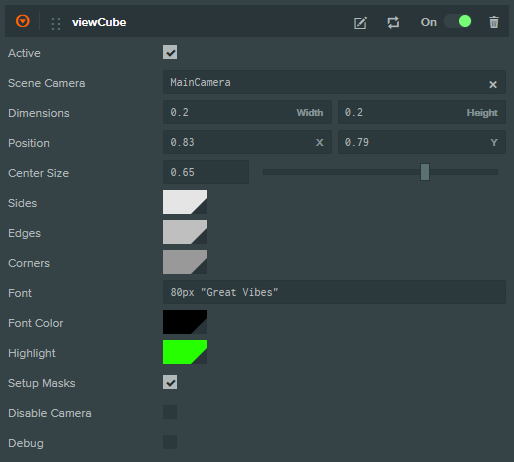Viewport: 514px width, 462px height.
Task: Toggle the viewCube On switch
Action: 458,22
